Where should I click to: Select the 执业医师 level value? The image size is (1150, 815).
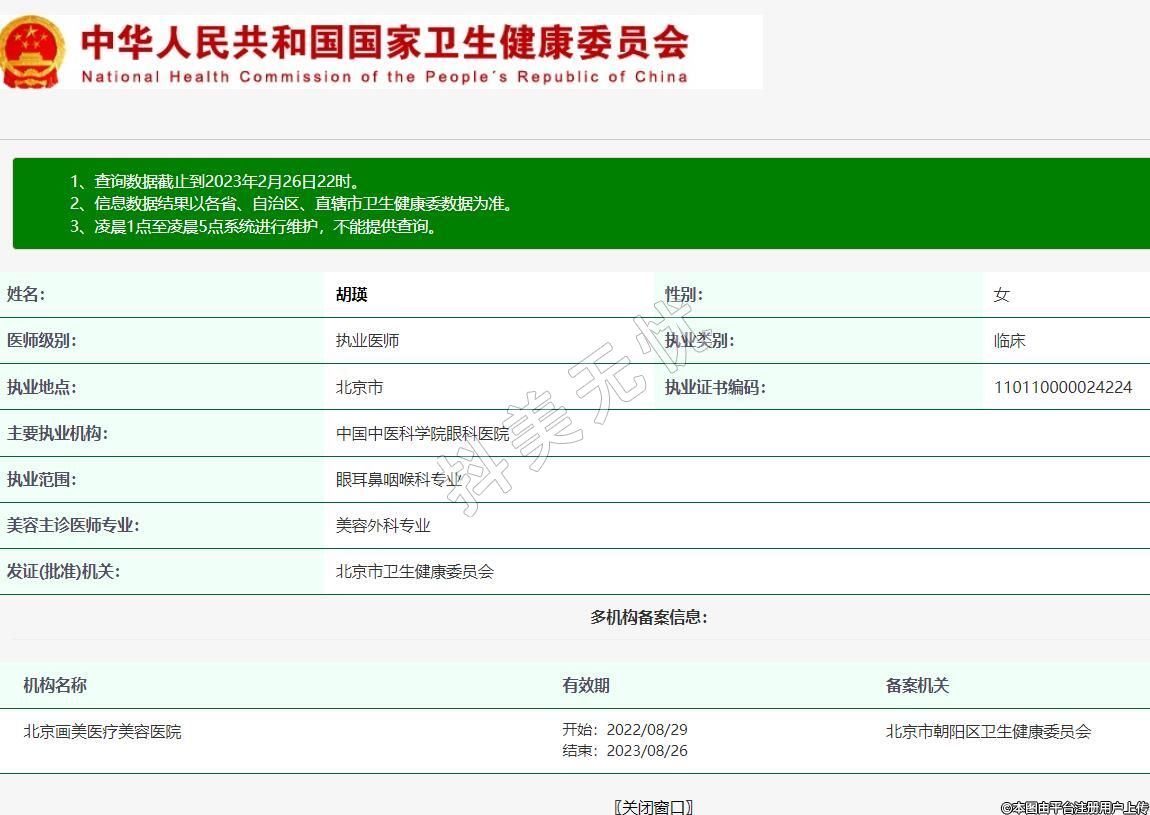367,341
